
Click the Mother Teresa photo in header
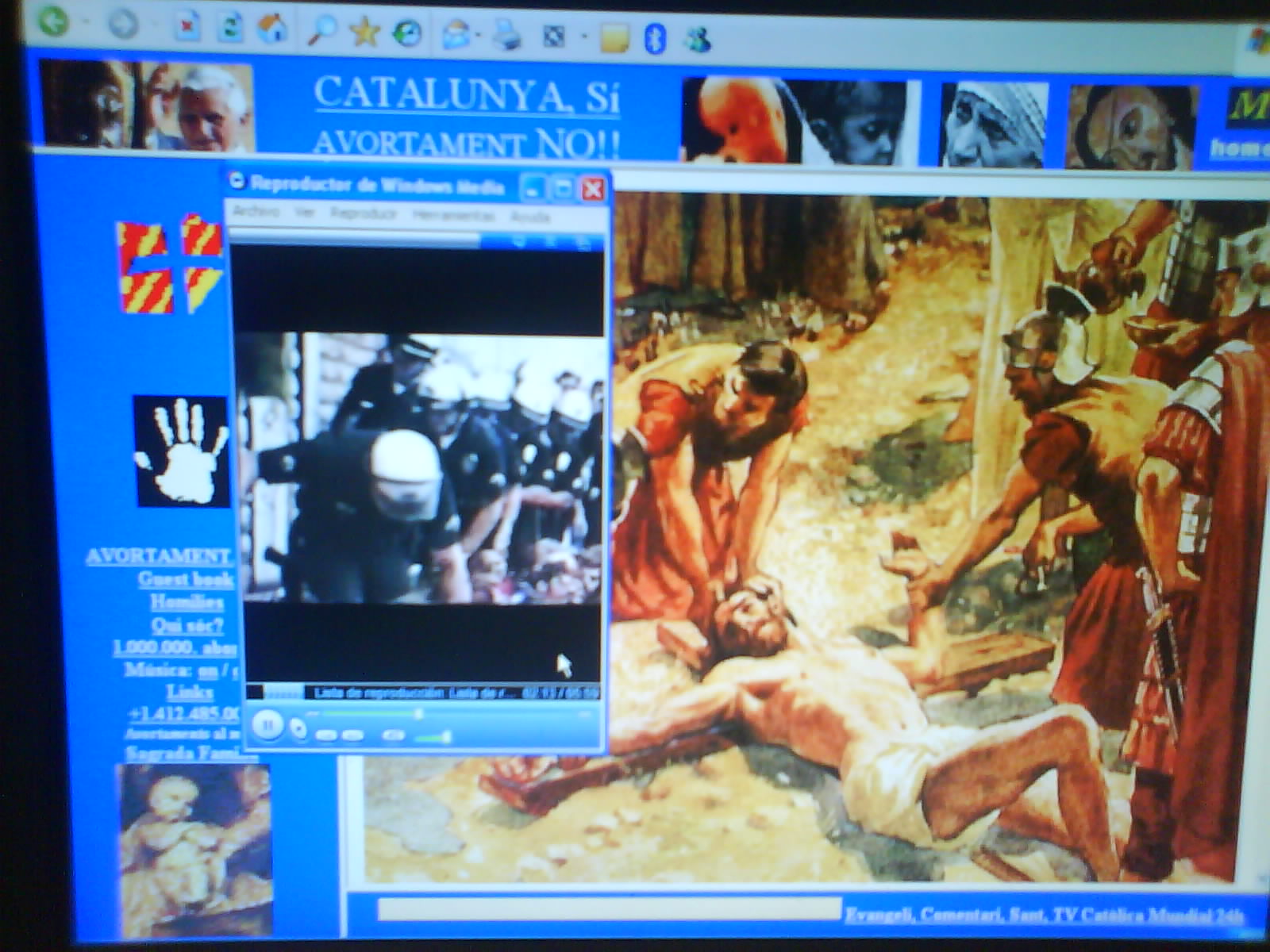click(x=994, y=125)
